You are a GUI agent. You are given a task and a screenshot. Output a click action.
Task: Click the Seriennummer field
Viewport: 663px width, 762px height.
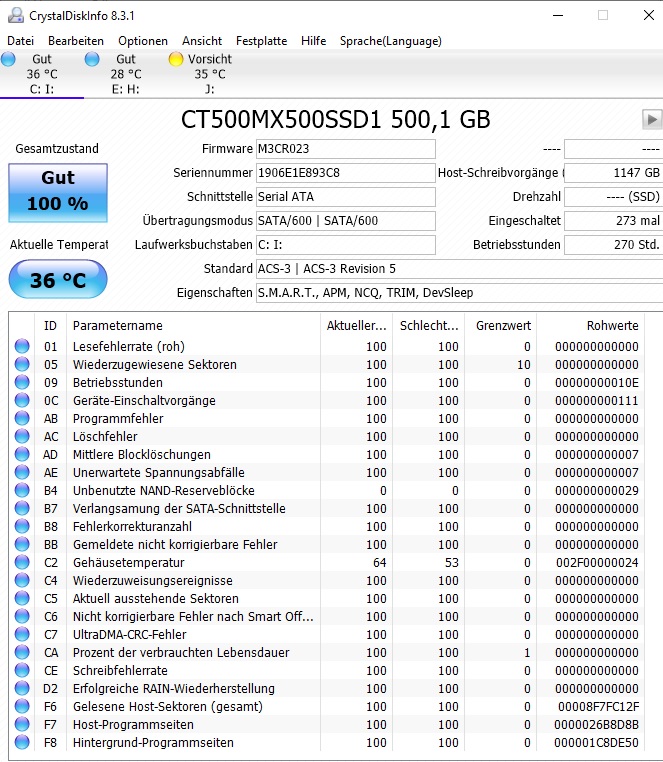point(346,173)
